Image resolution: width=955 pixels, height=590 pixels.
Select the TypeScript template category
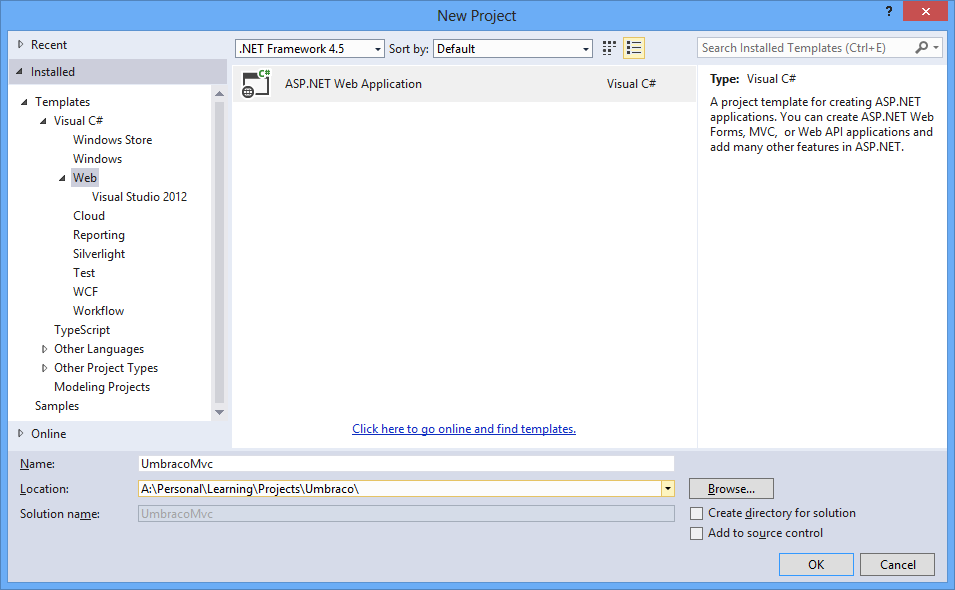coord(82,329)
